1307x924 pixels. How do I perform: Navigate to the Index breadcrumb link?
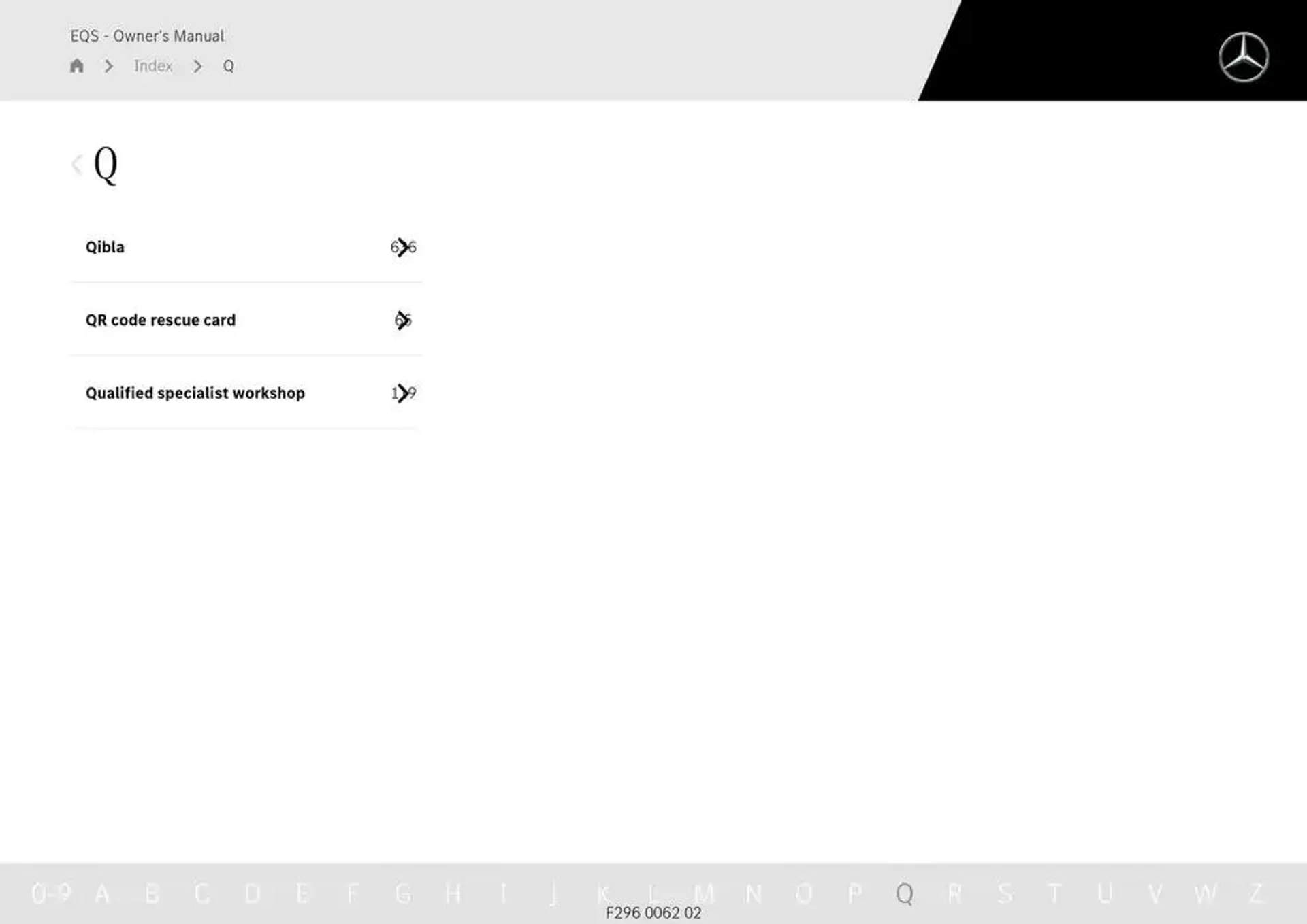tap(152, 65)
